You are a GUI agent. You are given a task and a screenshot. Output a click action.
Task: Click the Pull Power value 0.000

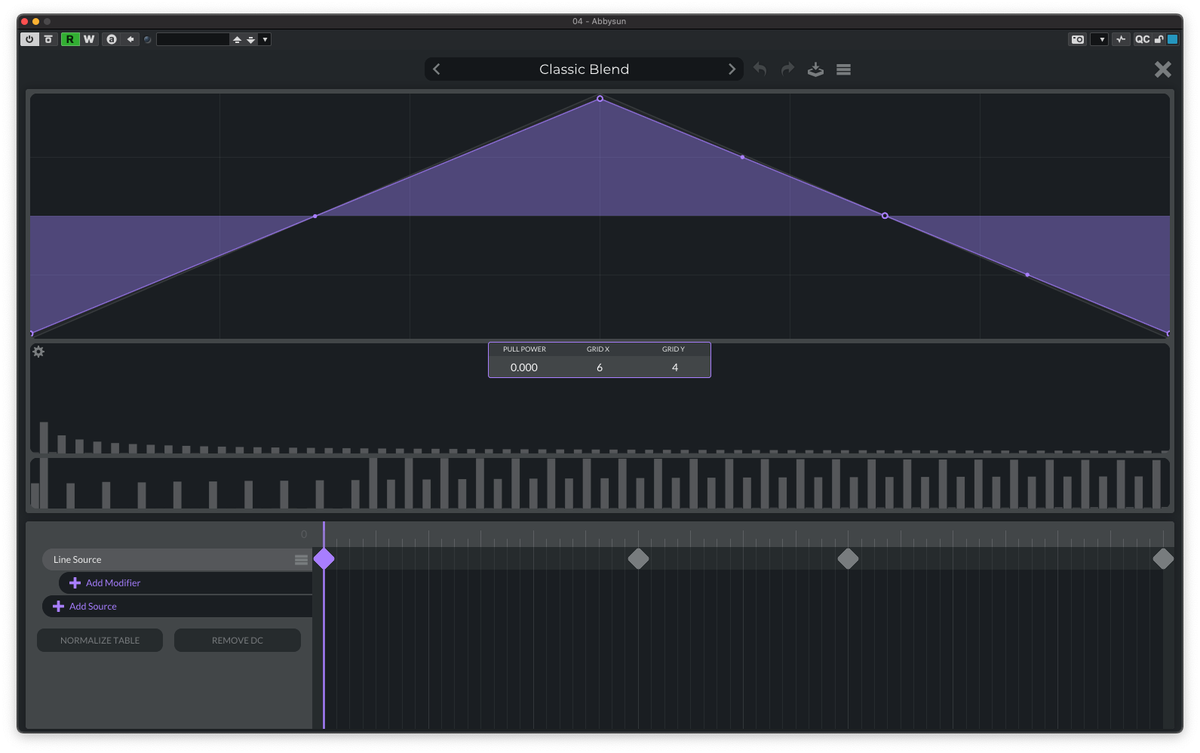(524, 367)
